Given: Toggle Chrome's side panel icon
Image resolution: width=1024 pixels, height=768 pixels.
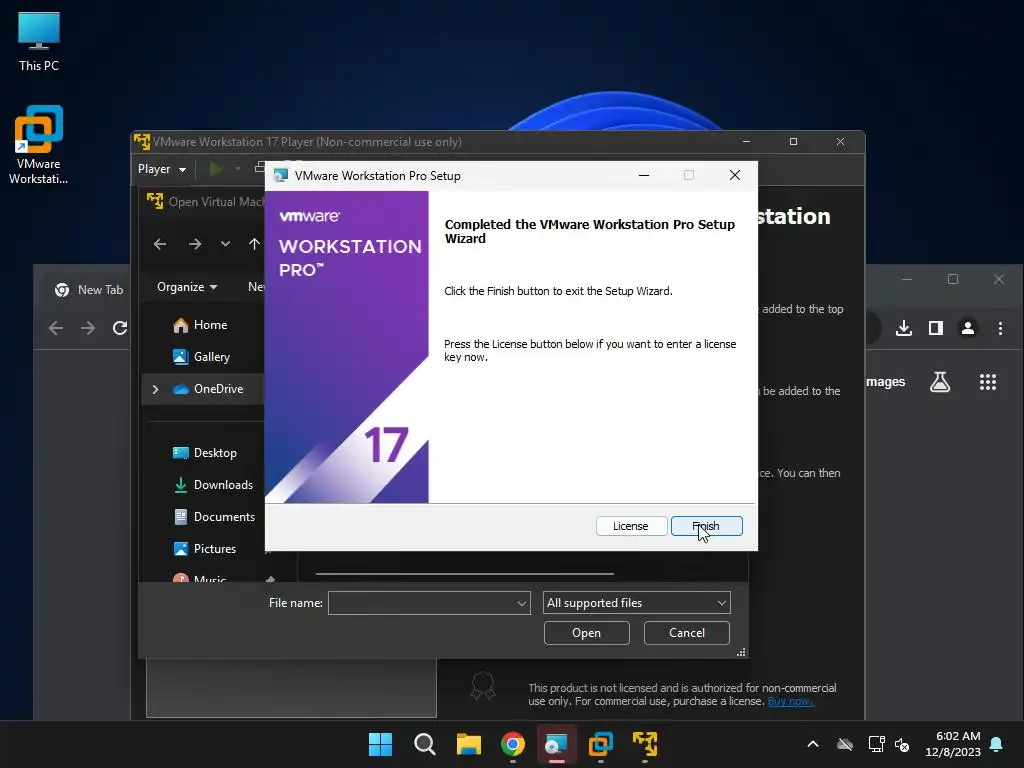Looking at the screenshot, I should pos(936,328).
